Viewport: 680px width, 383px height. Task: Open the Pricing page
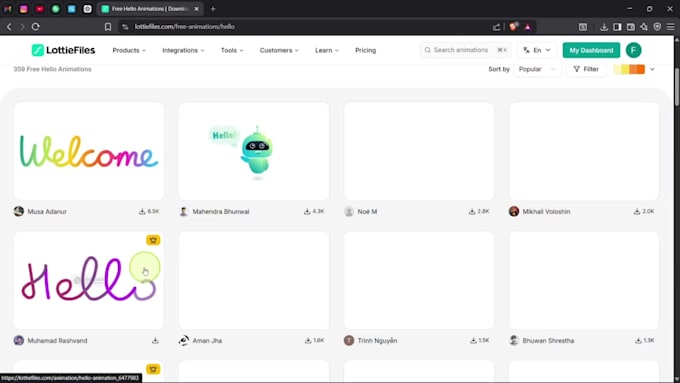366,50
